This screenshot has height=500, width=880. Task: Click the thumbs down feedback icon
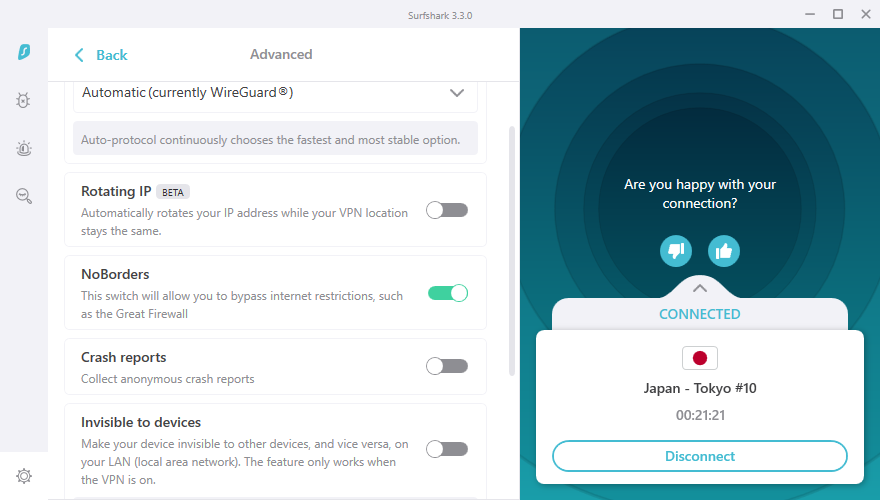click(x=676, y=251)
